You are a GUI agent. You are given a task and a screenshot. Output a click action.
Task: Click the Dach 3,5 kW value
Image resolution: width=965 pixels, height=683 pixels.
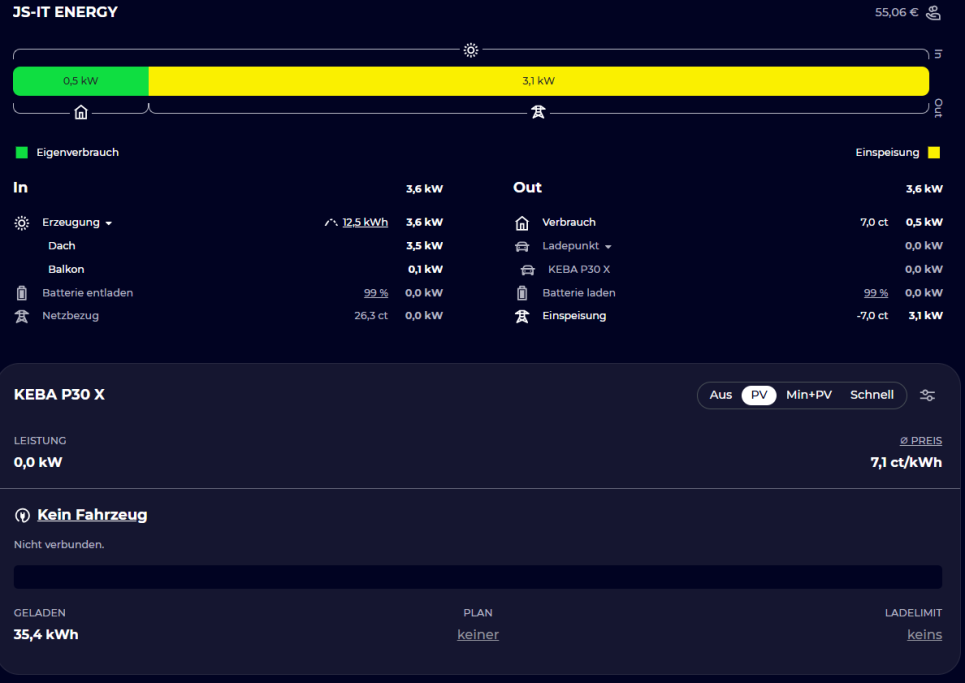coord(424,246)
